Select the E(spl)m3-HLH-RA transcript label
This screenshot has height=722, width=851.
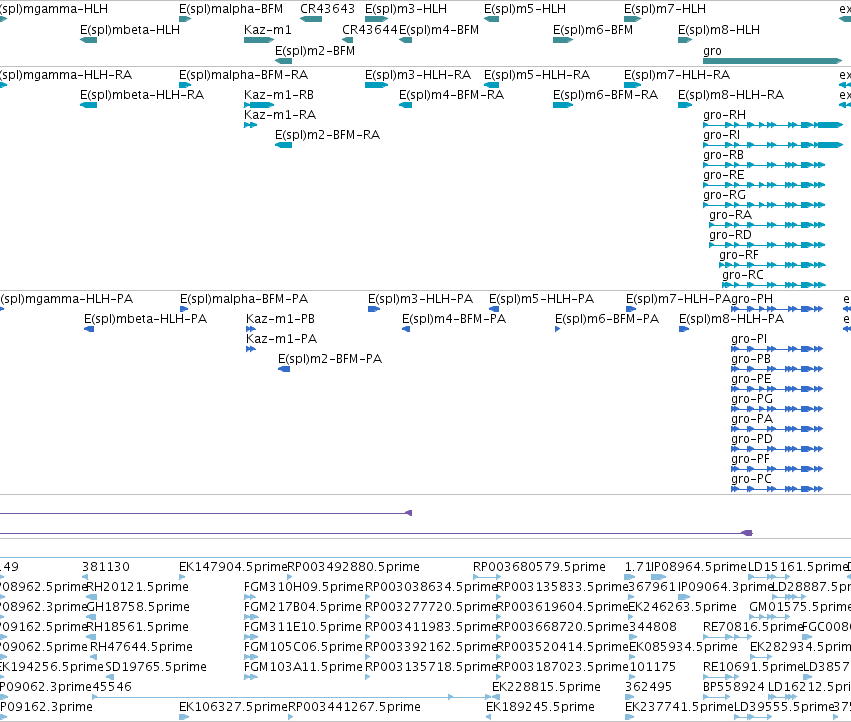[418, 75]
